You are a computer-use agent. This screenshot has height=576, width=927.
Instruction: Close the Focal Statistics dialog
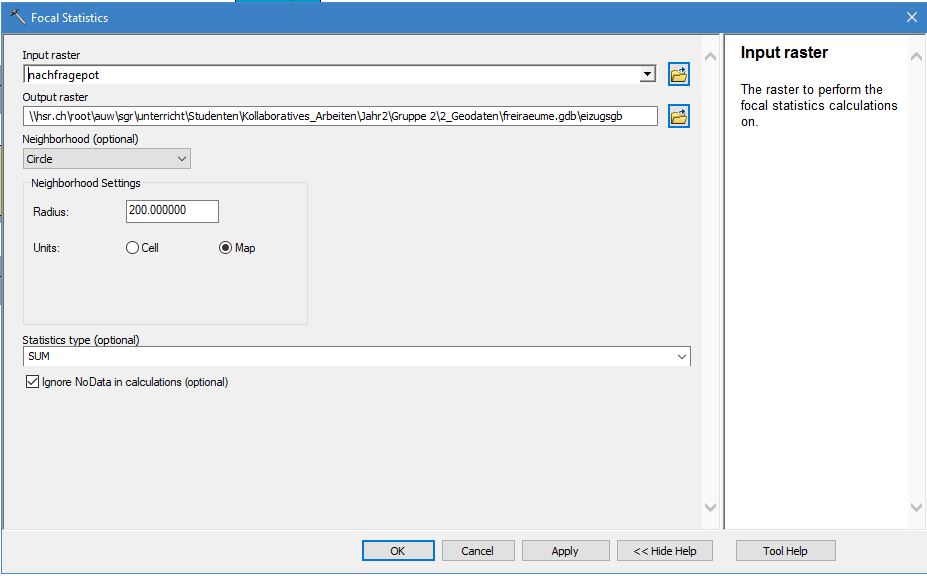[911, 17]
